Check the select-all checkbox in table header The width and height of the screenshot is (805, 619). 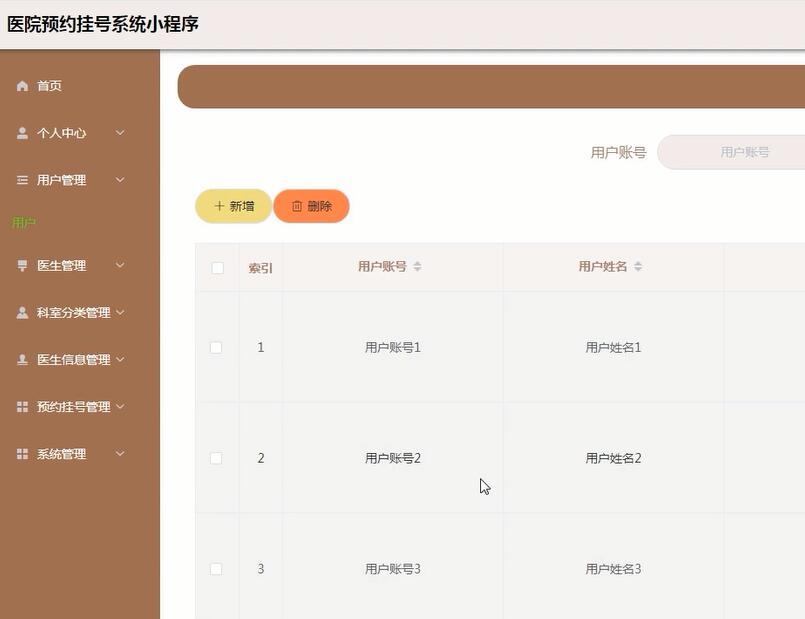216,268
